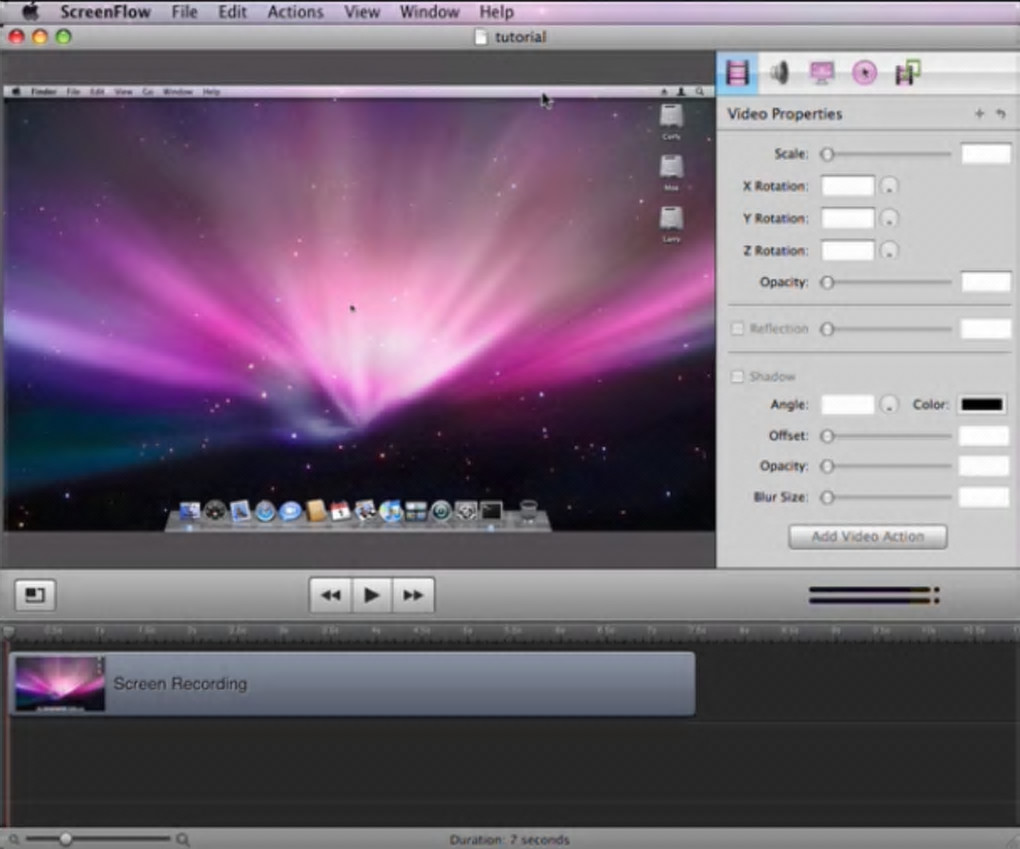Open the Video Properties tab icon
The image size is (1020, 849).
tap(738, 72)
